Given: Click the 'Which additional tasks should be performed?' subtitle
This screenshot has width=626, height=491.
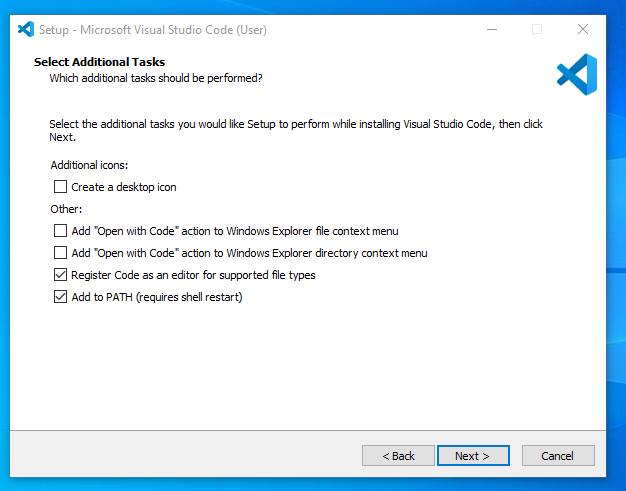Looking at the screenshot, I should tap(156, 78).
